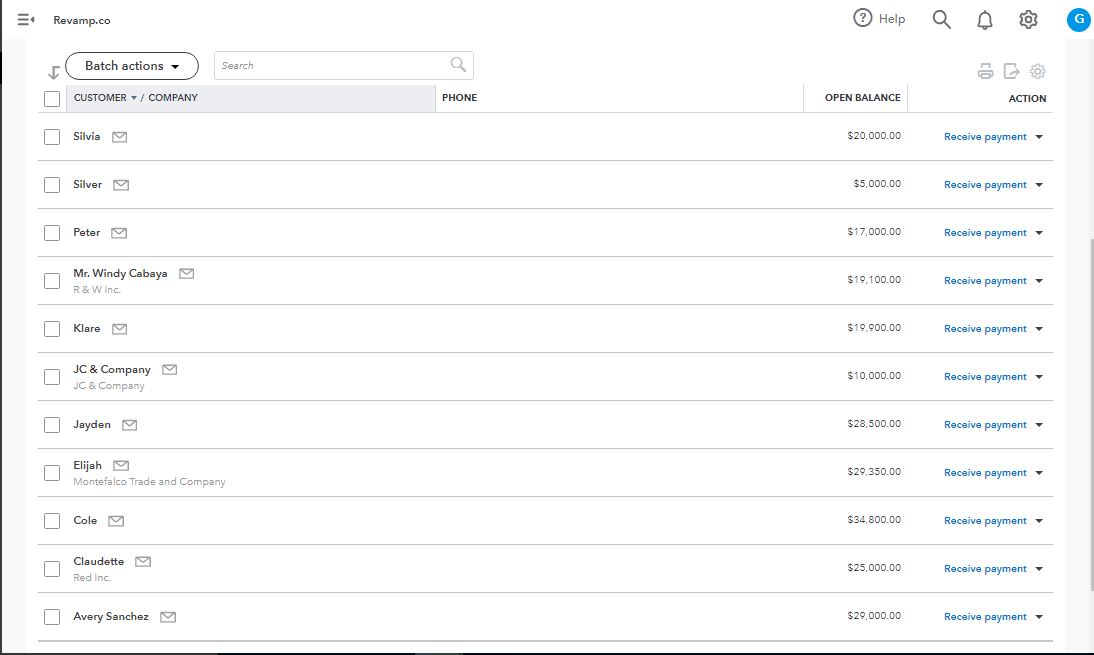Click the print list icon
The width and height of the screenshot is (1094, 655).
pos(985,71)
